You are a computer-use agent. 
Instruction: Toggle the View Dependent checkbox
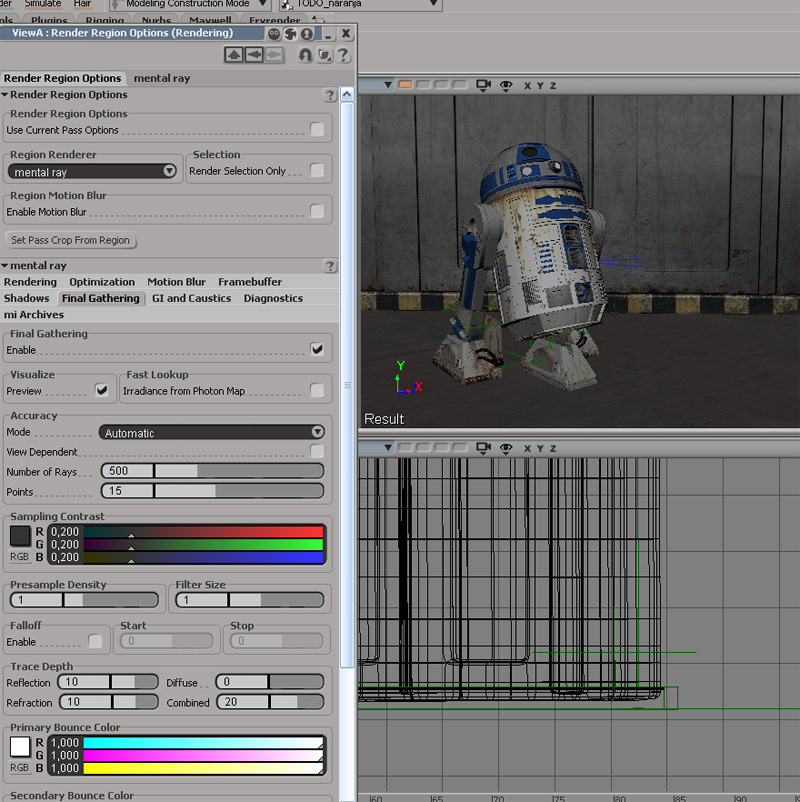pyautogui.click(x=317, y=451)
